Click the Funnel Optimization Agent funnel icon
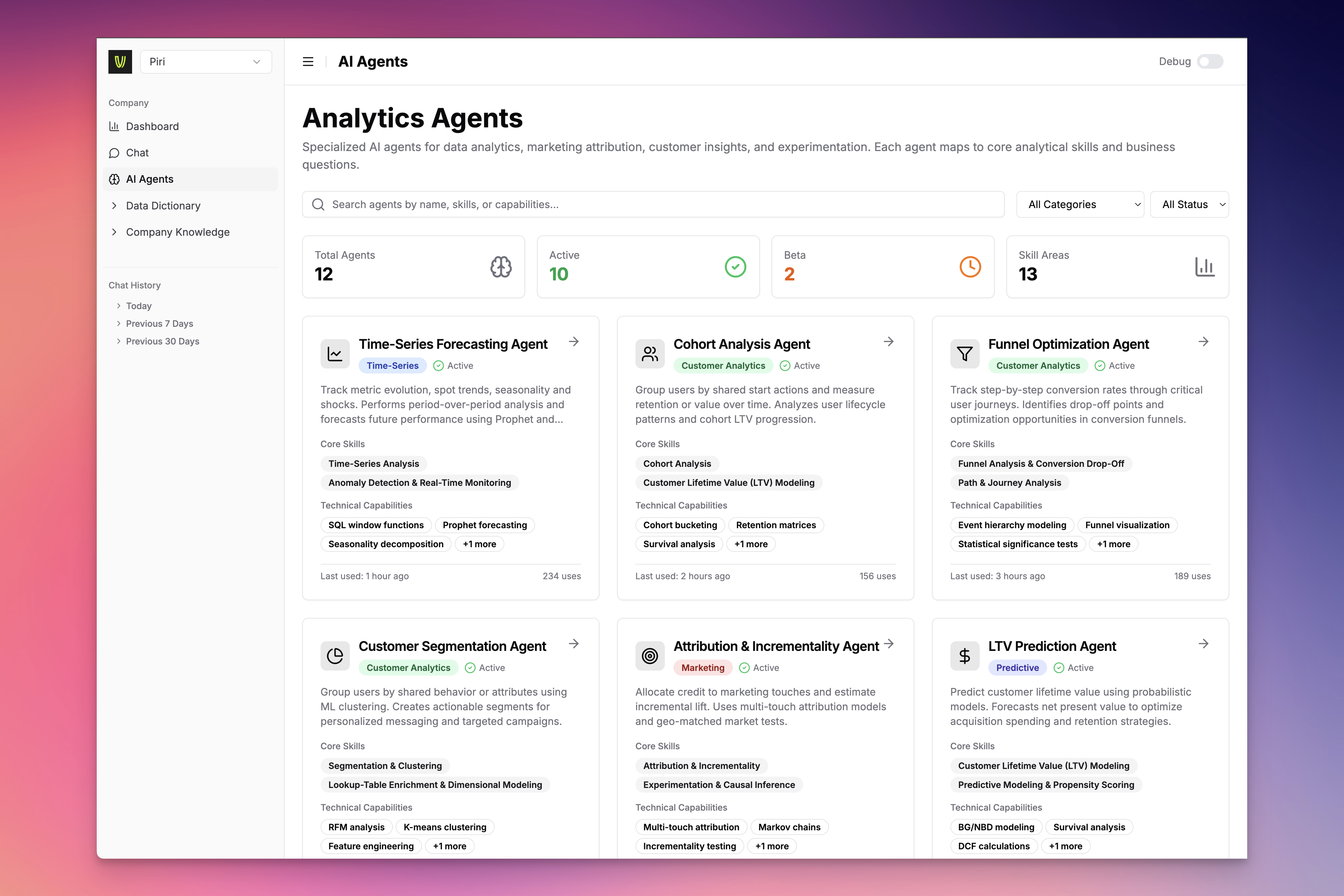 [964, 354]
